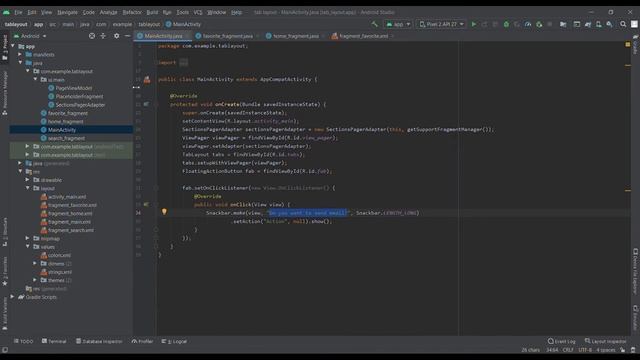Open the Refactor menu
The width and height of the screenshot is (640, 360).
[x=132, y=12]
